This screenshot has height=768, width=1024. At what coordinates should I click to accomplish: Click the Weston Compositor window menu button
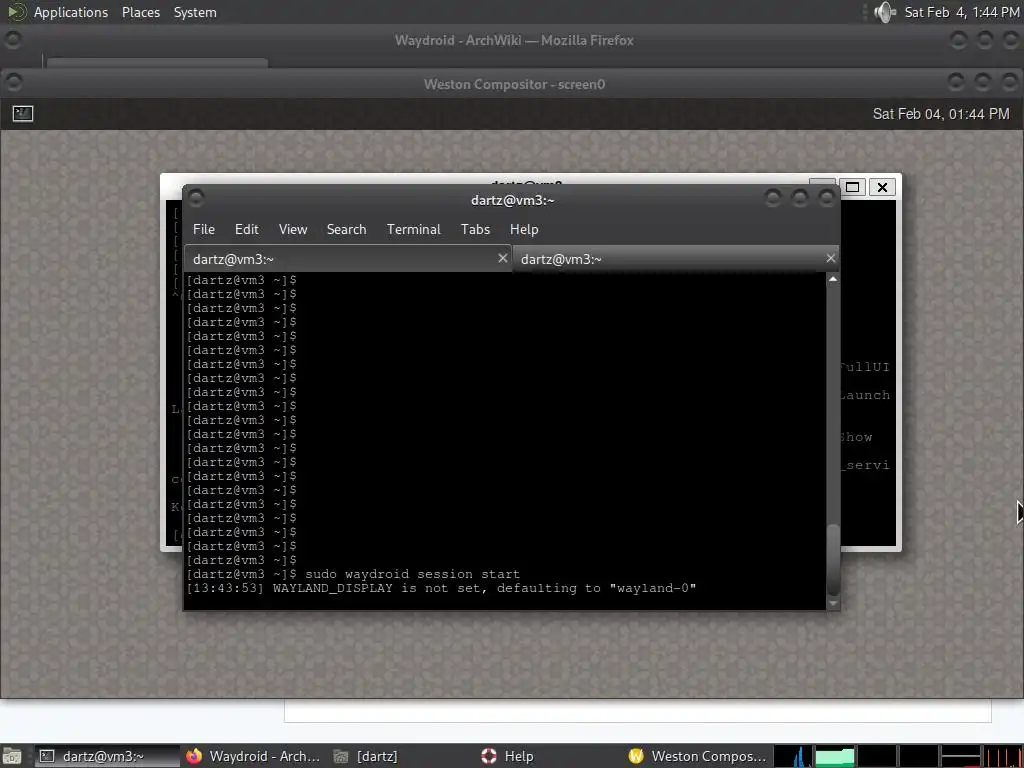tap(13, 83)
